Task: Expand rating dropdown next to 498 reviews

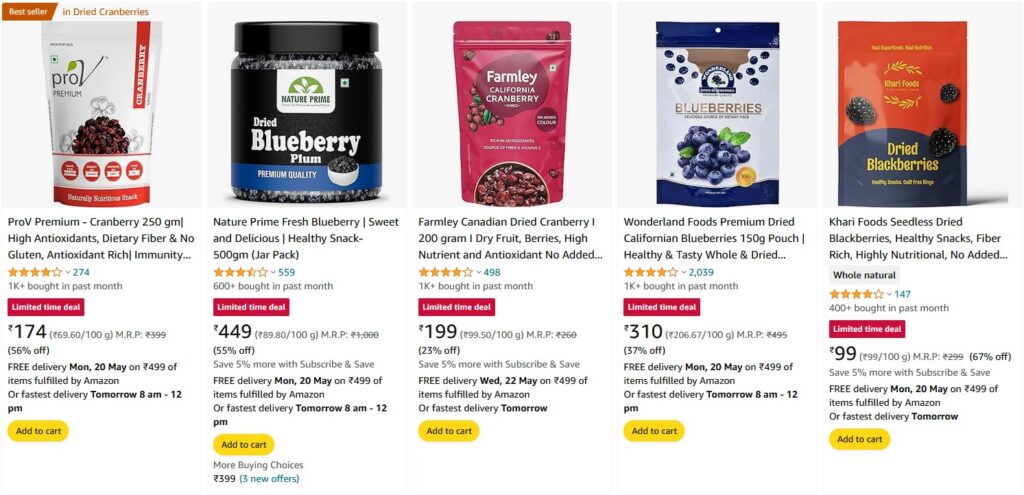Action: point(479,272)
